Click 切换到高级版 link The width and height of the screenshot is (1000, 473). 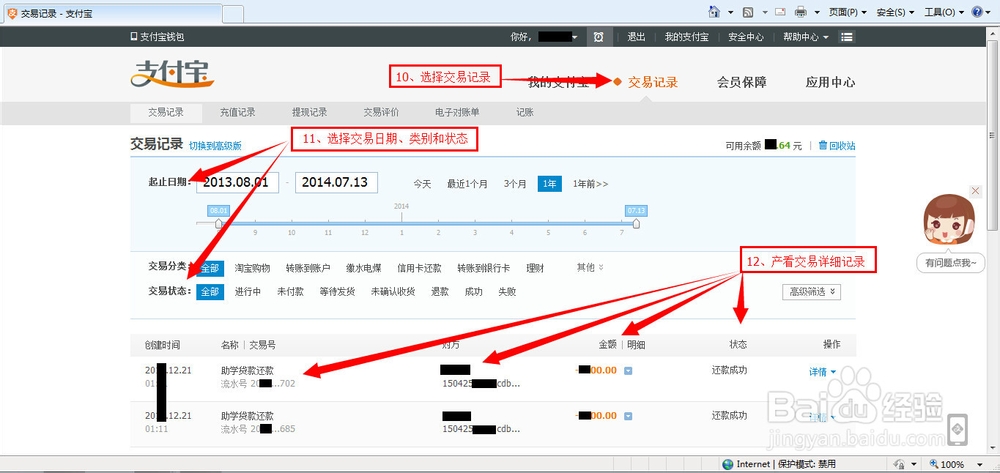(216, 146)
